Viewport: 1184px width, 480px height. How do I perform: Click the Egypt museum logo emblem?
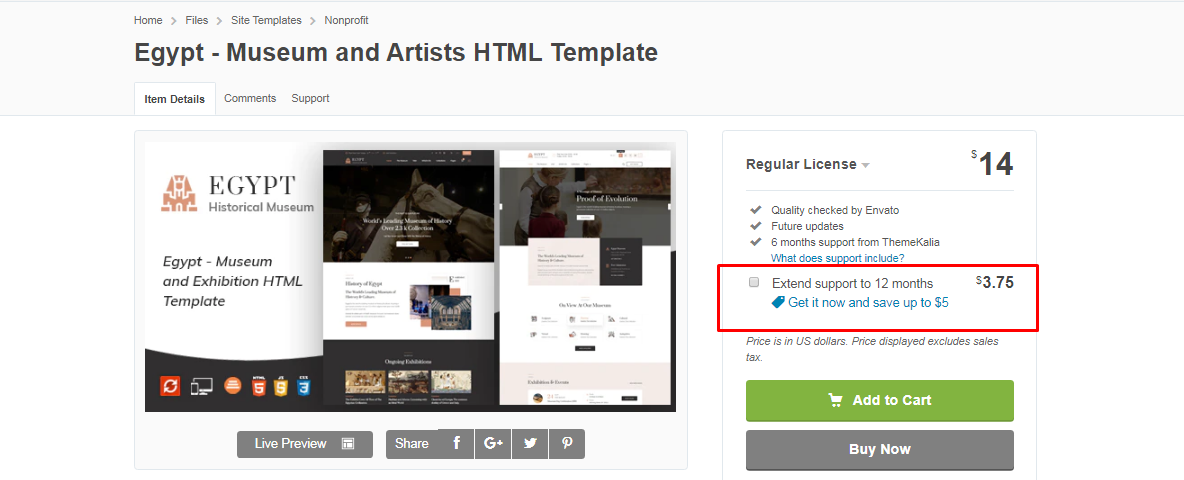(x=179, y=193)
